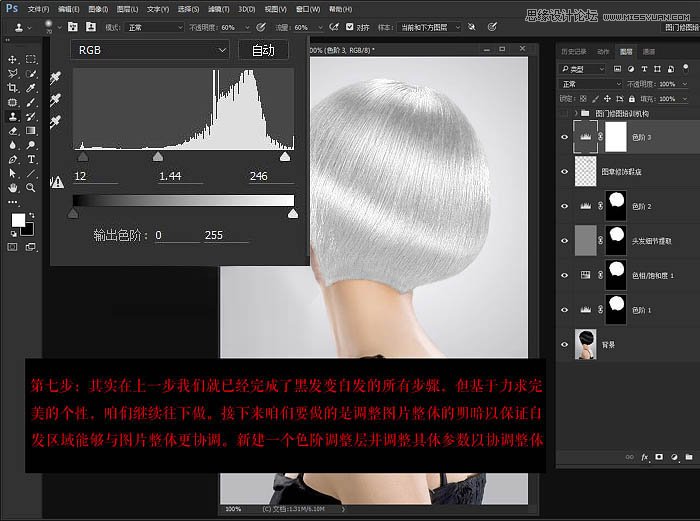
Task: Click the midtone gamma input slider handle
Action: 157,157
